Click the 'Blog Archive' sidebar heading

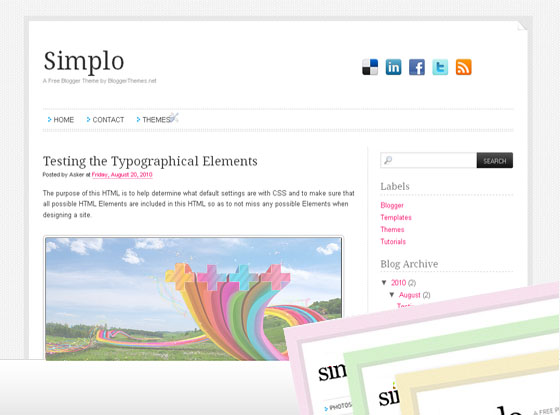point(409,264)
